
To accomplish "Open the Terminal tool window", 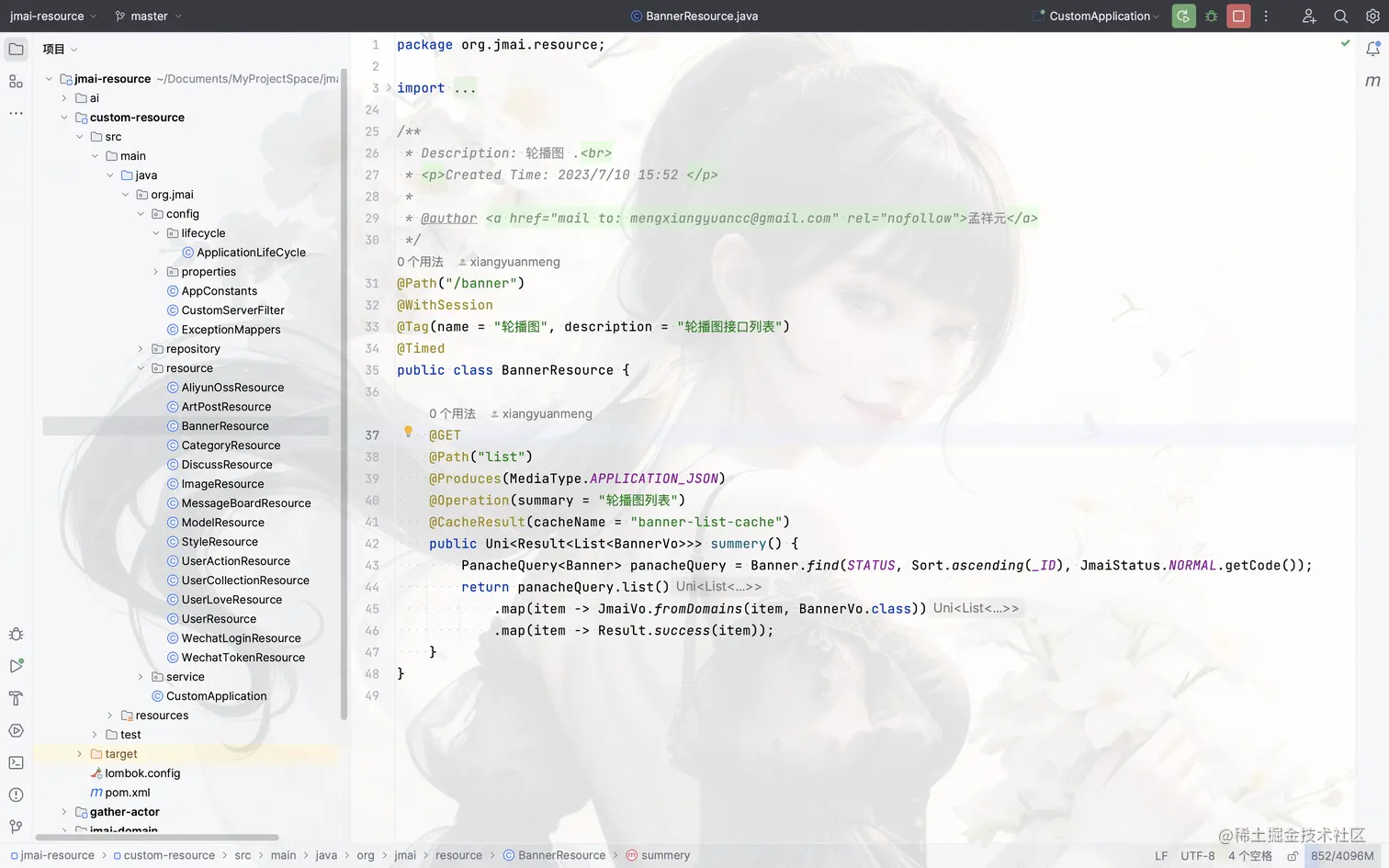I will click(x=16, y=762).
